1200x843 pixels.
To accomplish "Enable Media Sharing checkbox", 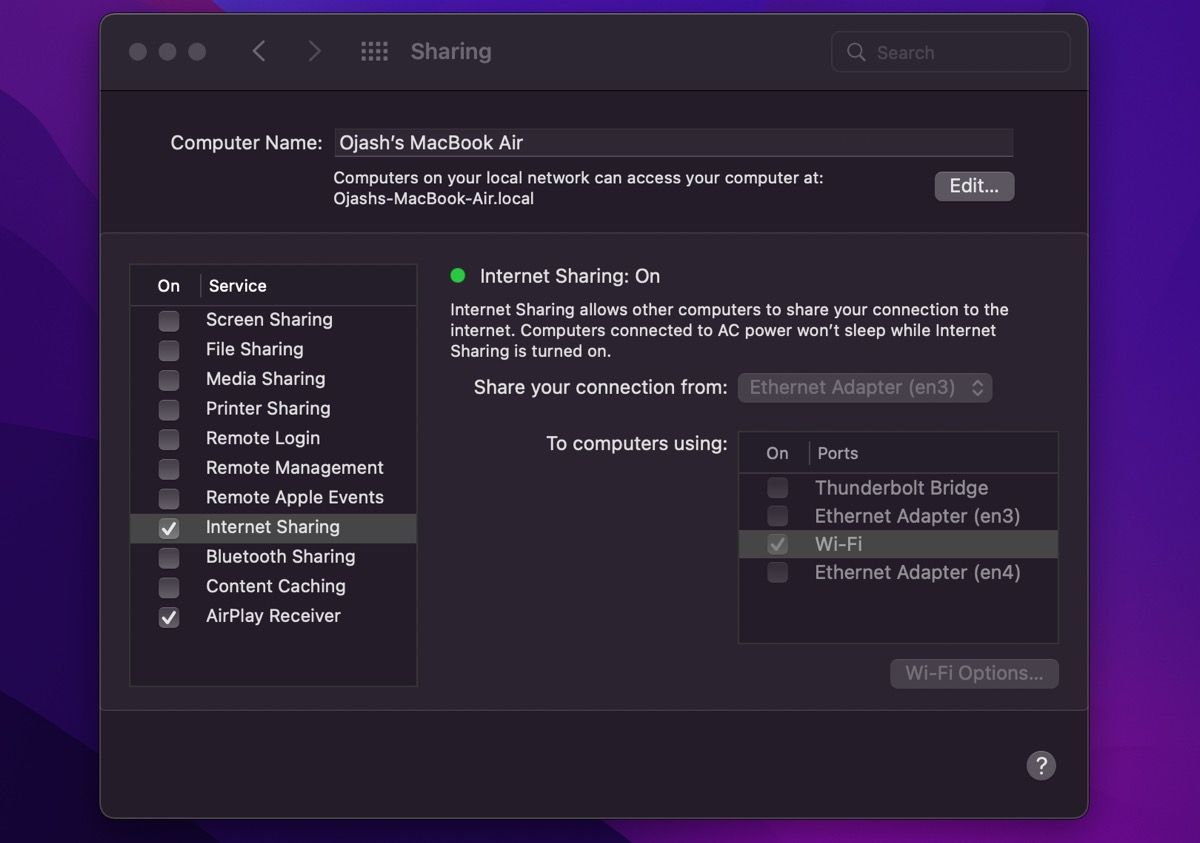I will [x=169, y=380].
